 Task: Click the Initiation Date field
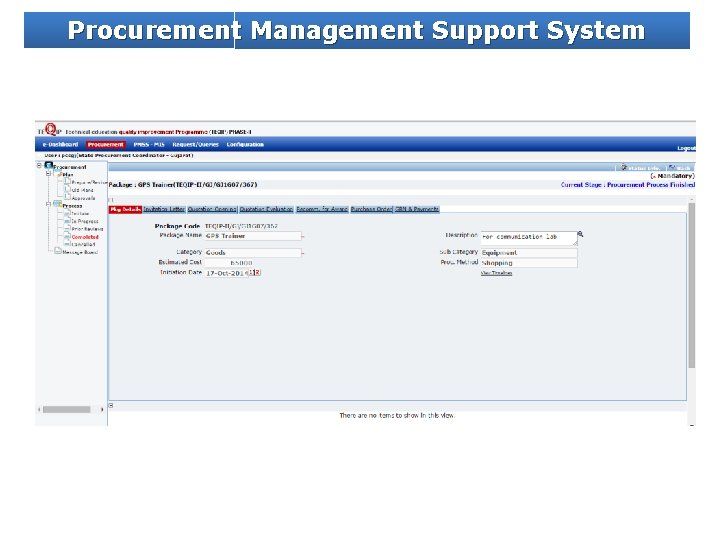pyautogui.click(x=226, y=273)
